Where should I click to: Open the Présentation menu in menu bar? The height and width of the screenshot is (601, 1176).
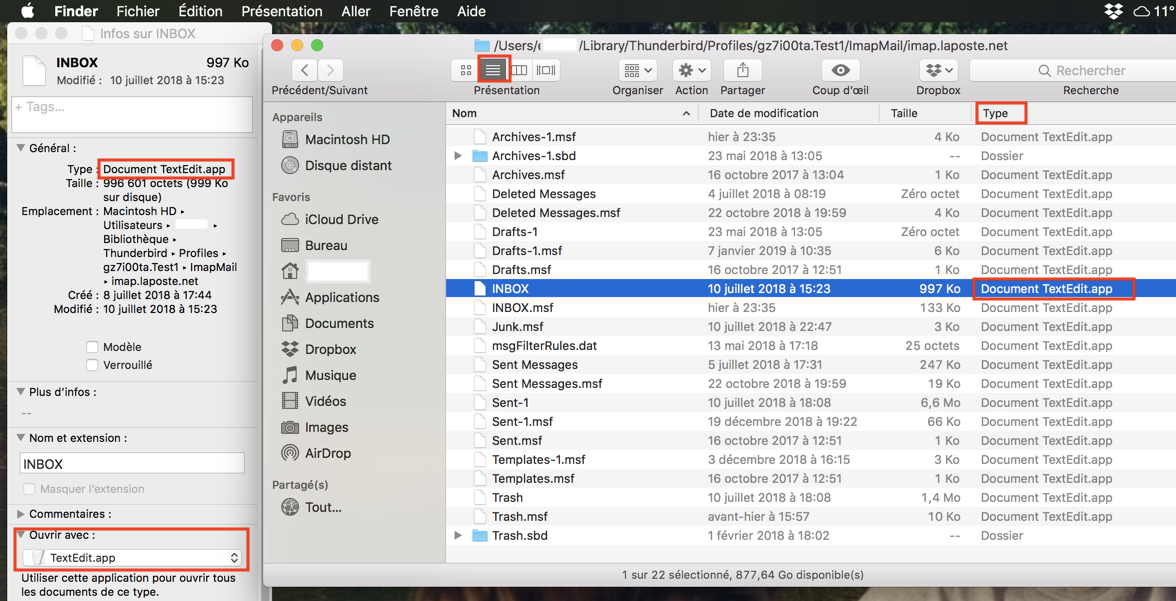pos(281,11)
